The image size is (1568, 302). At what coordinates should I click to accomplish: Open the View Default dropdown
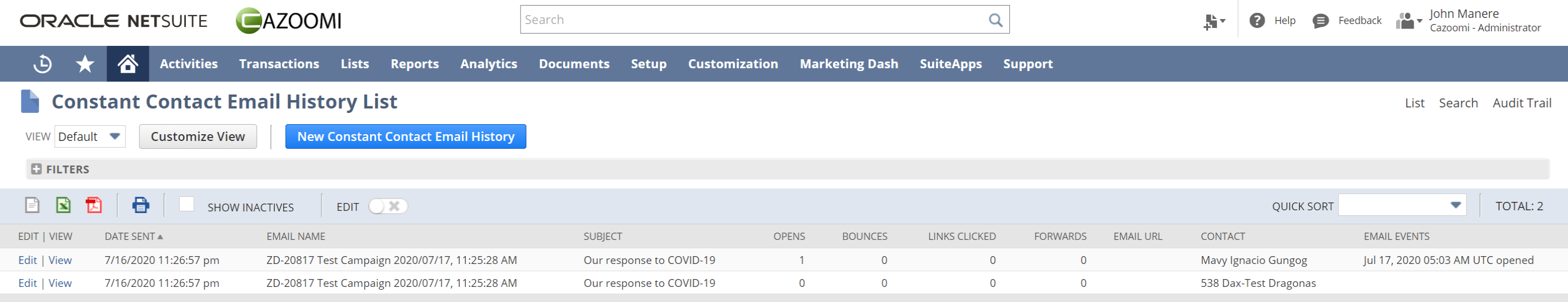pos(90,136)
